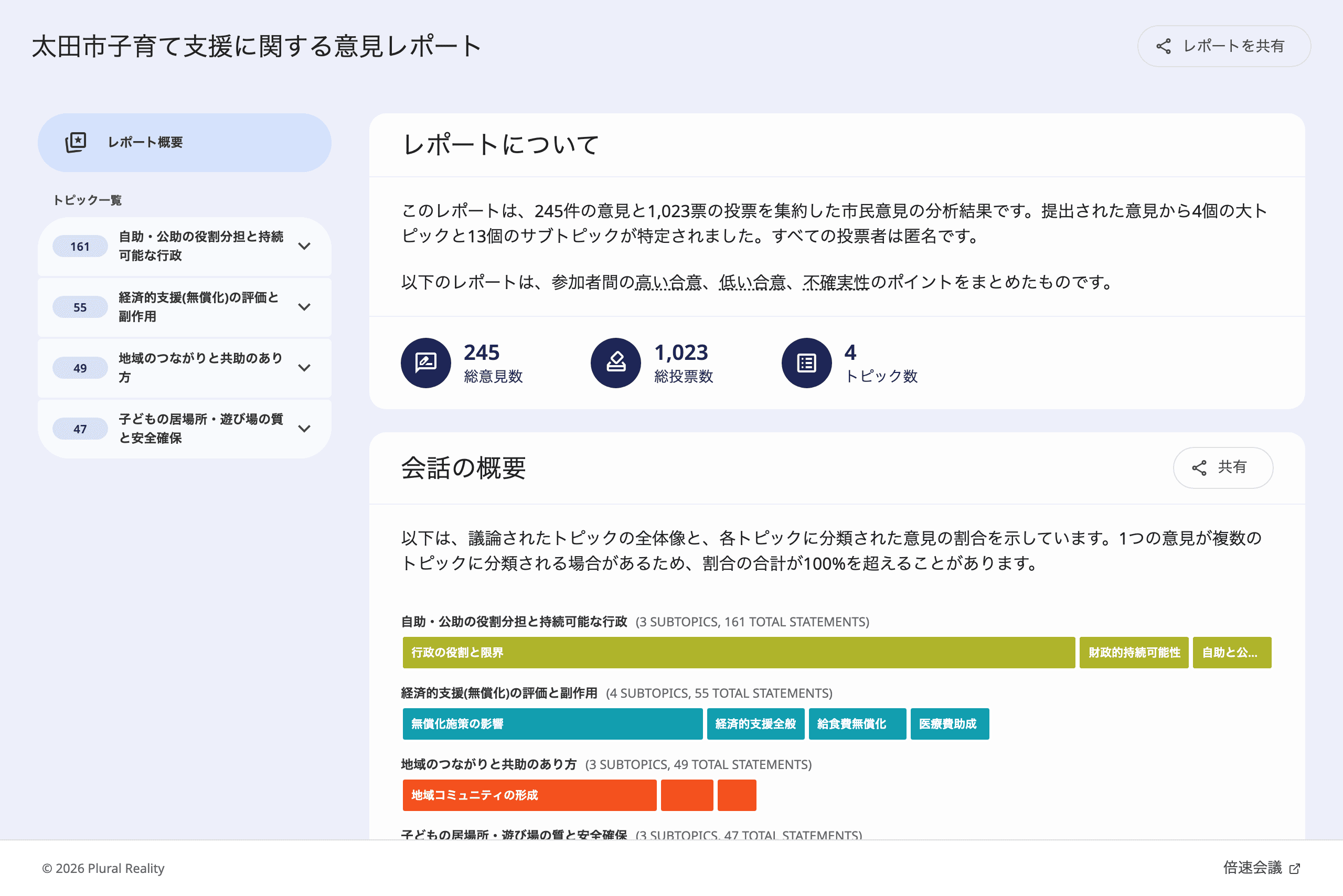Select the 無償化施策の影響 teal segment
This screenshot has height=896, width=1343.
click(x=552, y=724)
